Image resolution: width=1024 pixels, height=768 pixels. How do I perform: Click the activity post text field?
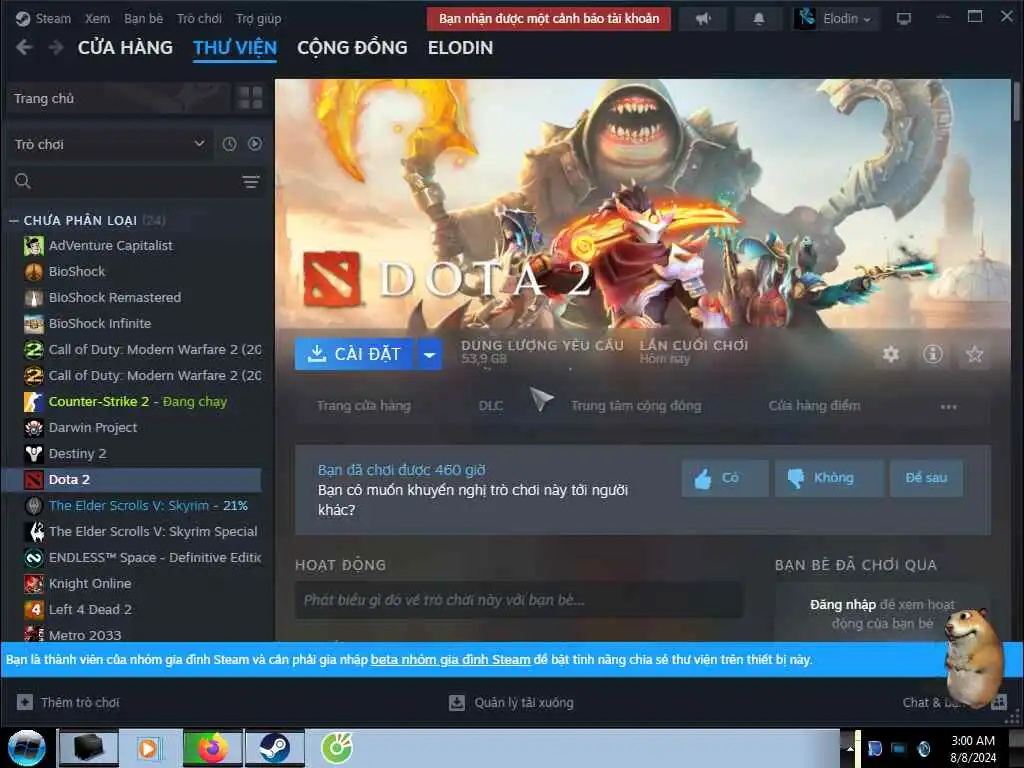tap(519, 600)
